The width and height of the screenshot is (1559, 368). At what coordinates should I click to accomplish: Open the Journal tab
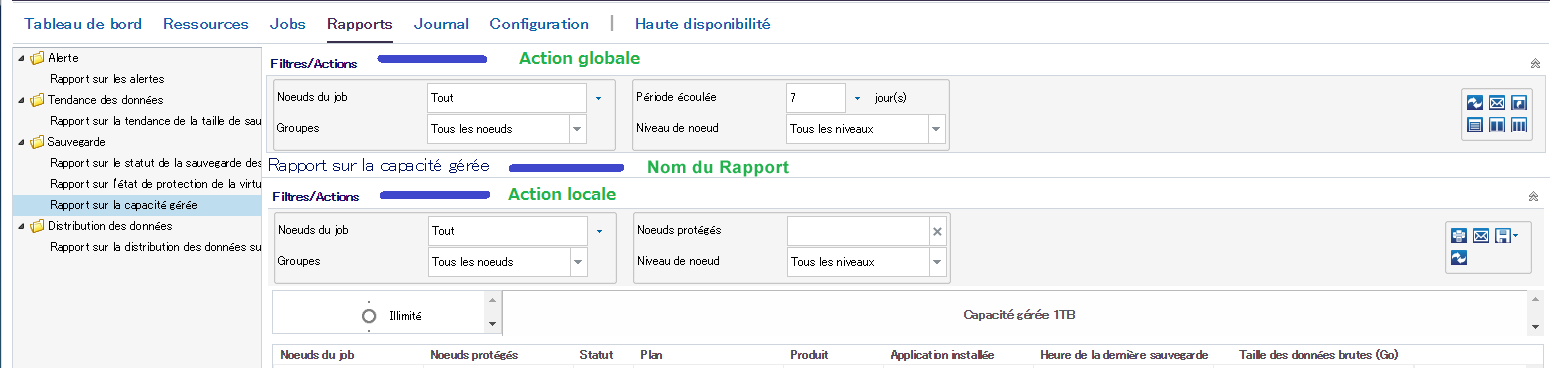pos(441,24)
